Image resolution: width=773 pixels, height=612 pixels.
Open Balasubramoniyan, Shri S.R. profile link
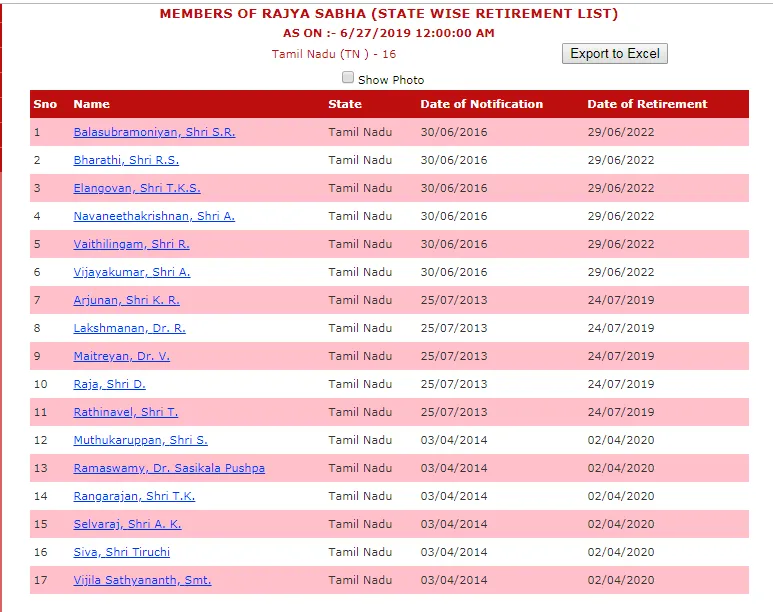click(154, 132)
